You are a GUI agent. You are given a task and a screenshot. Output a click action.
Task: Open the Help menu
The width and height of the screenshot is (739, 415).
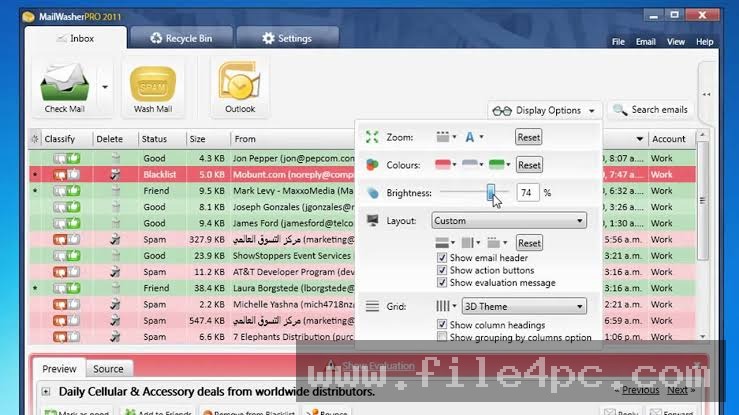(705, 42)
